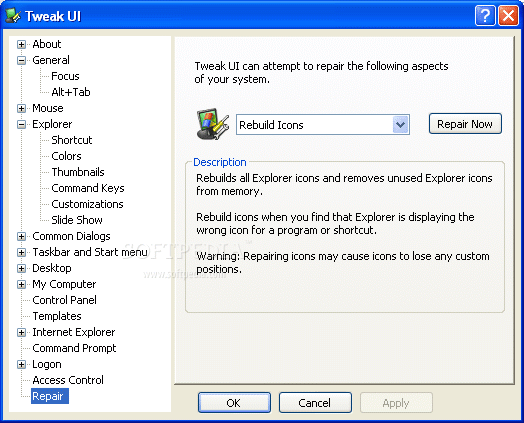Expand the Desktop tree node

(x=21, y=268)
